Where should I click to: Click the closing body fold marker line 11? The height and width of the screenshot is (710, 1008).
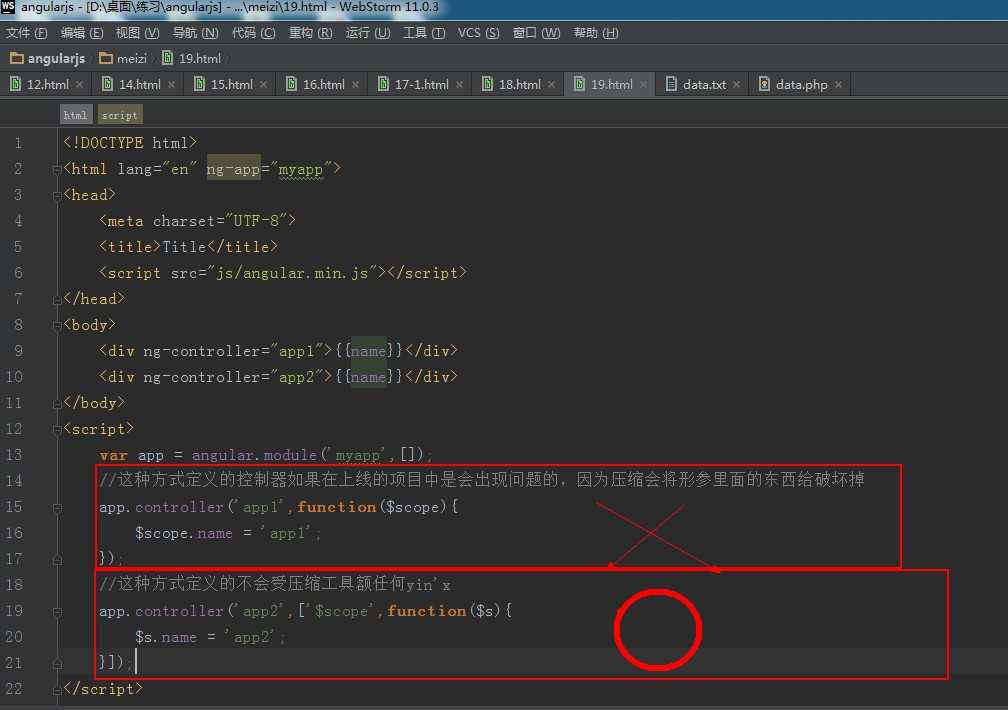coord(57,404)
